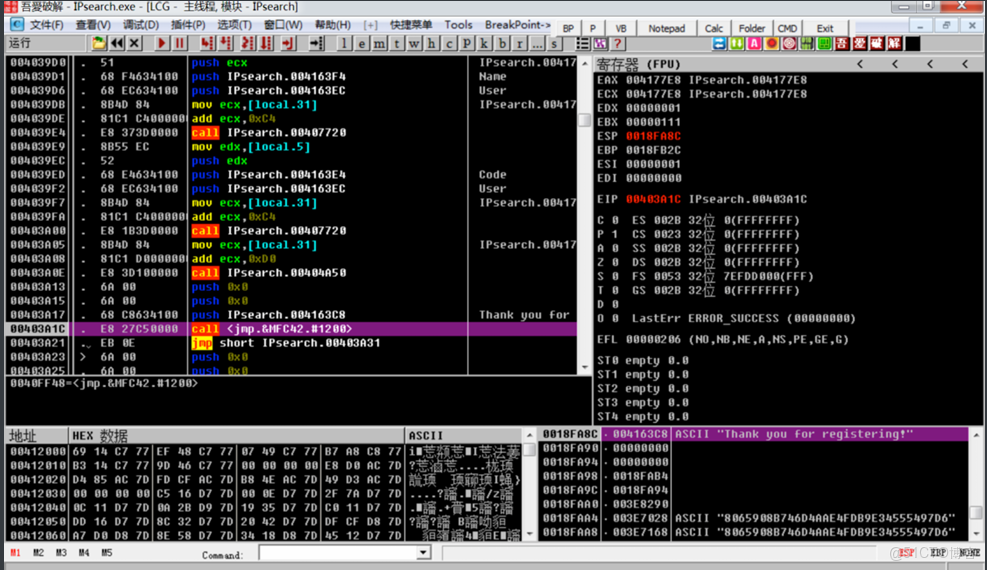Click the blue swap arrows plugin icon
Screen dimensions: 987x570
tap(719, 43)
